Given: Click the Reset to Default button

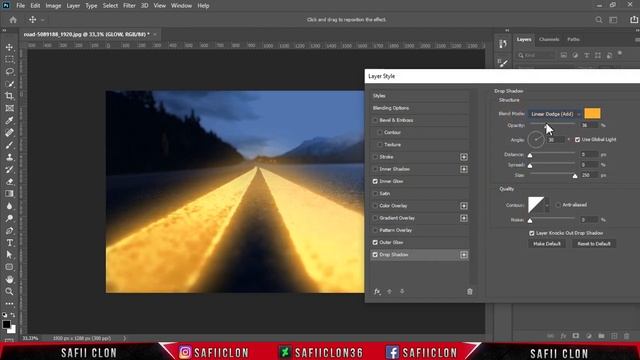Looking at the screenshot, I should (x=594, y=244).
